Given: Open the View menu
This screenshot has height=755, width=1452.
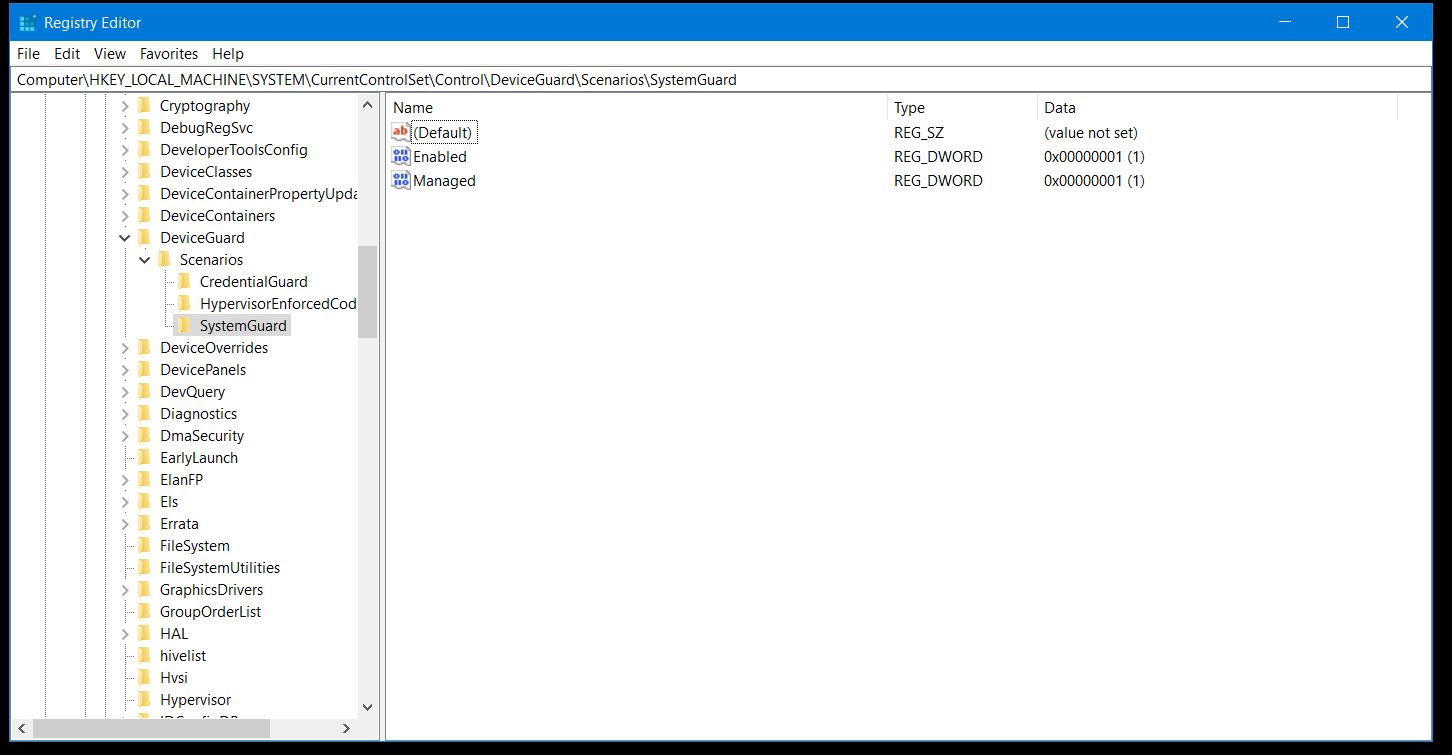Looking at the screenshot, I should point(110,54).
